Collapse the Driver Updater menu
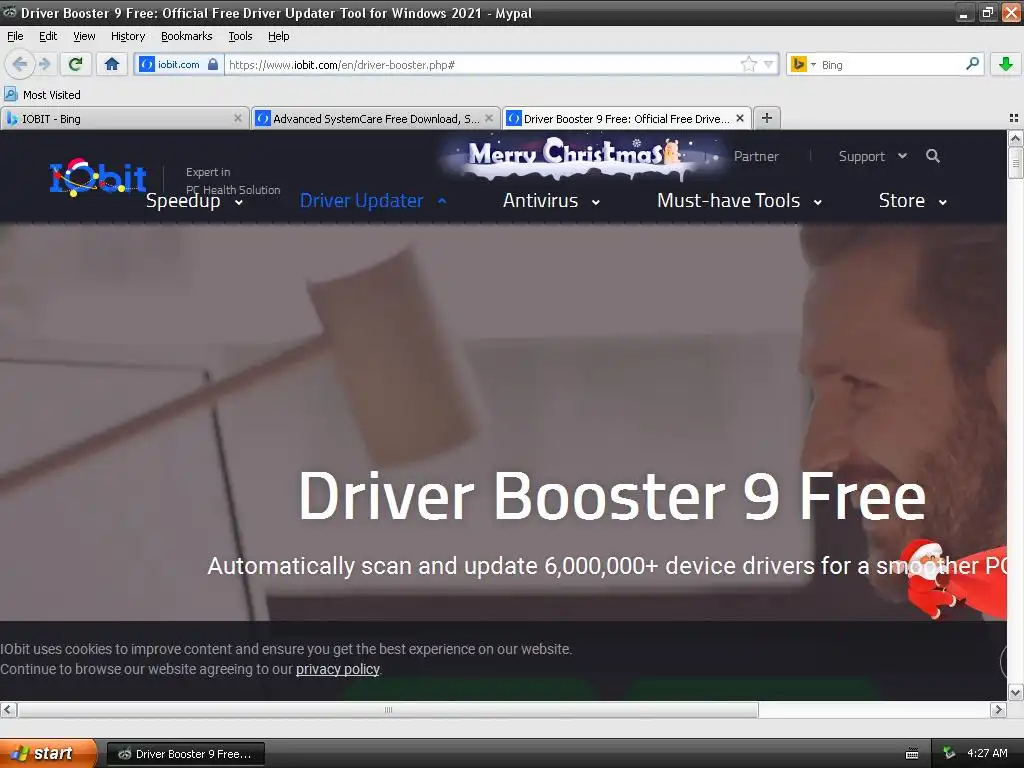1024x768 pixels. coord(373,200)
